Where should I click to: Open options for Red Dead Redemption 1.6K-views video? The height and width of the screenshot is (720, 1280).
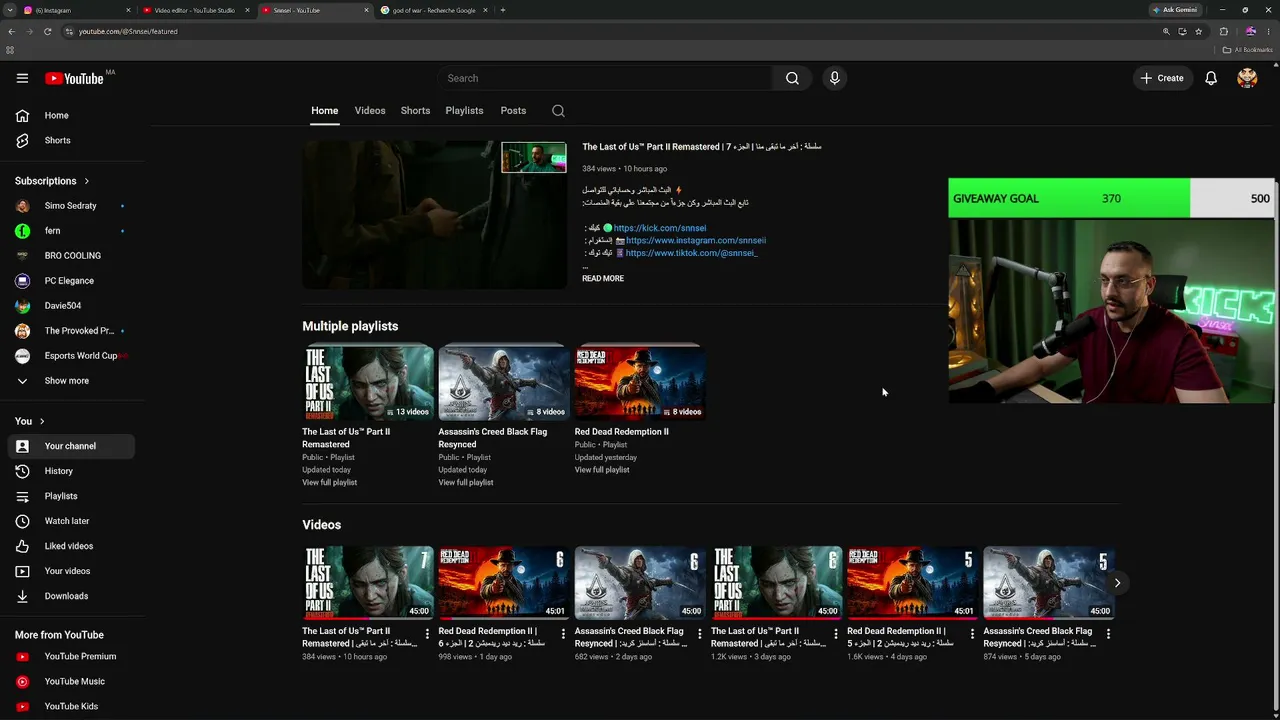tap(972, 634)
